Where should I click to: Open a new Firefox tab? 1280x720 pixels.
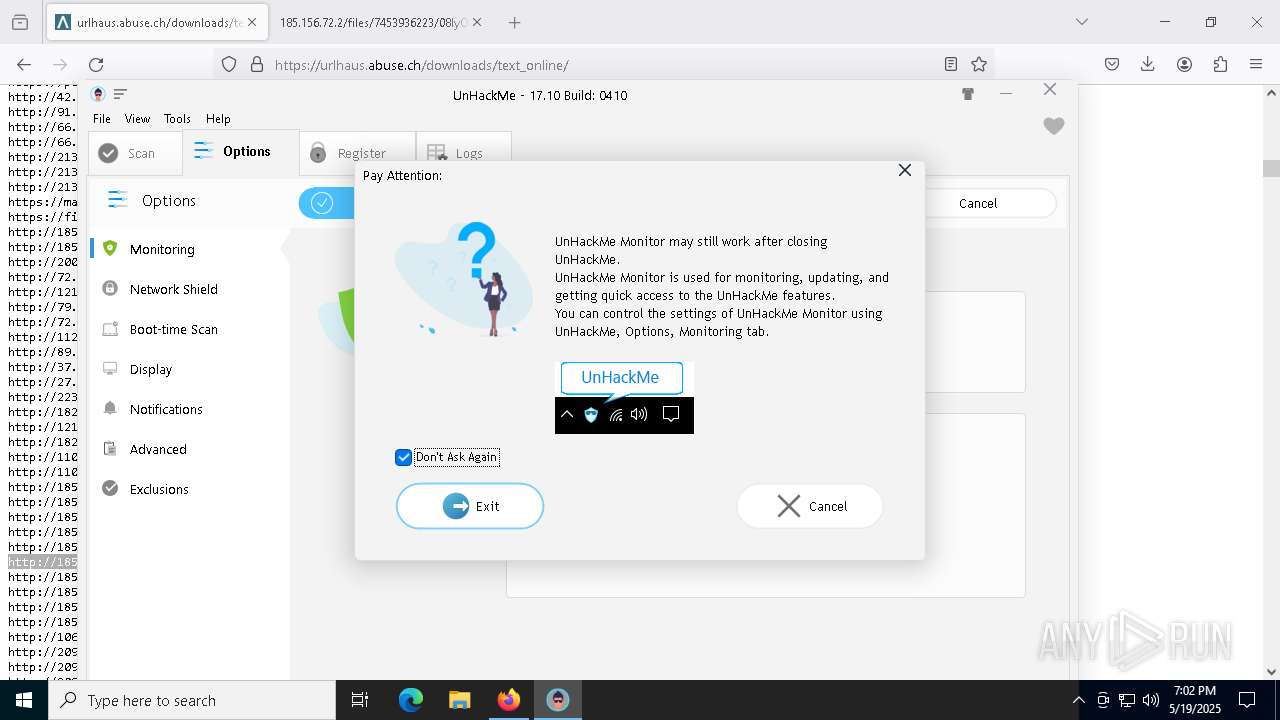[514, 22]
